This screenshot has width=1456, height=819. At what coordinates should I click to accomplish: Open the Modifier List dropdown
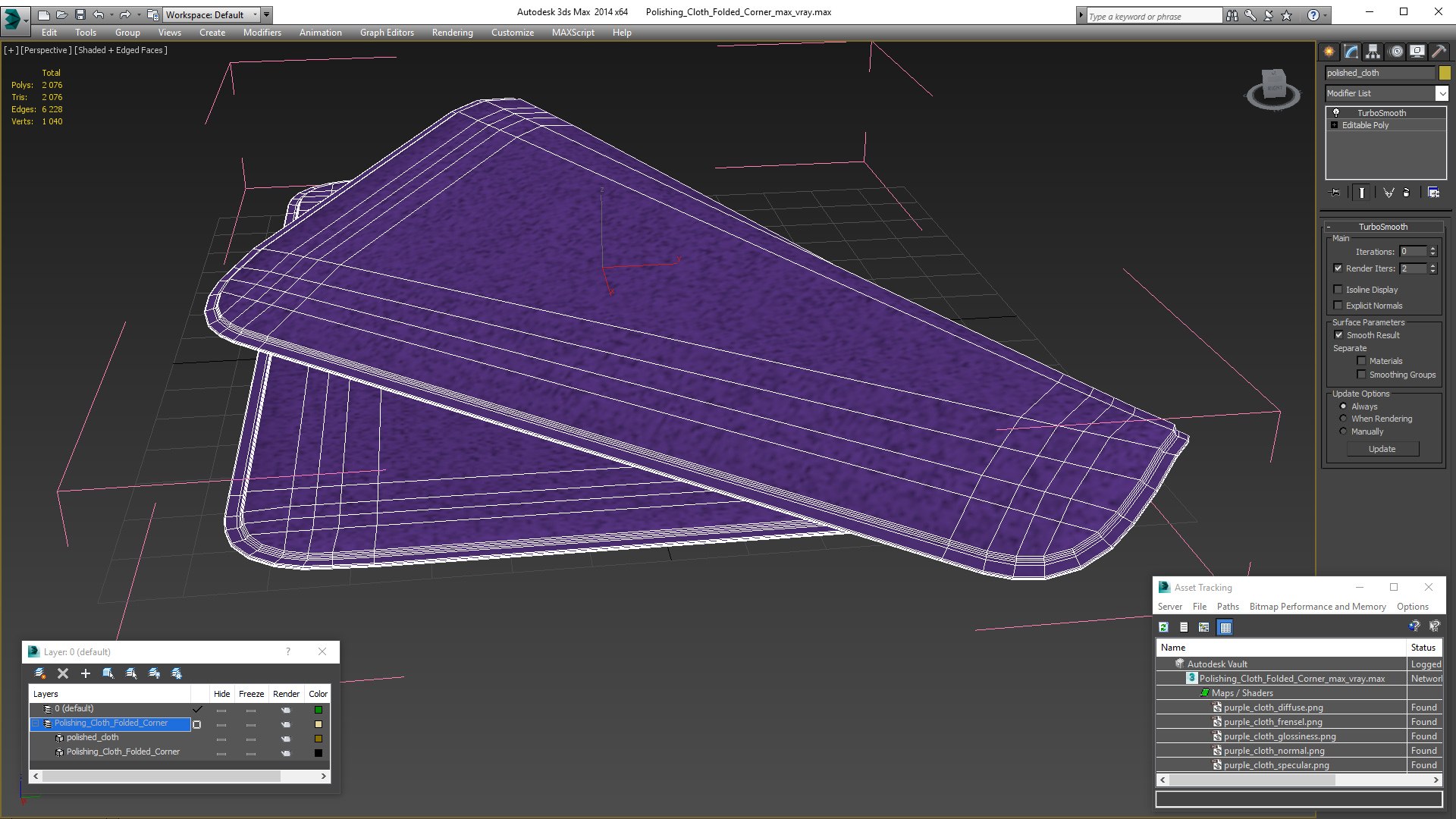(x=1386, y=93)
